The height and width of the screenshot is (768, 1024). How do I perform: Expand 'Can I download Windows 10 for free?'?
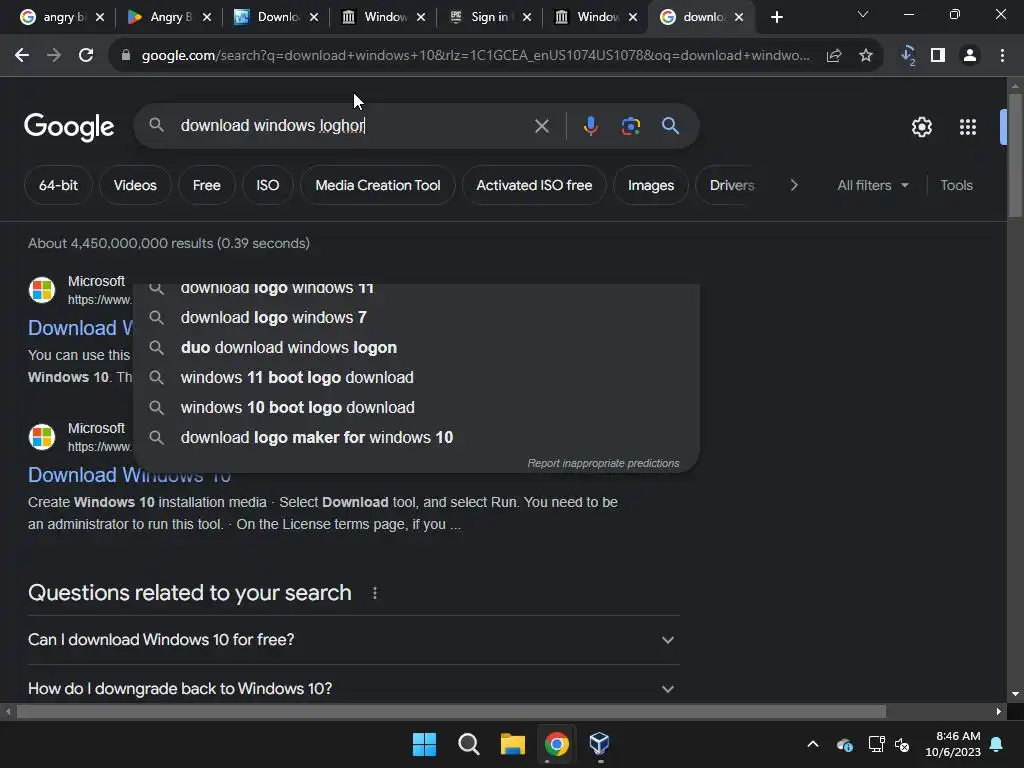point(353,640)
